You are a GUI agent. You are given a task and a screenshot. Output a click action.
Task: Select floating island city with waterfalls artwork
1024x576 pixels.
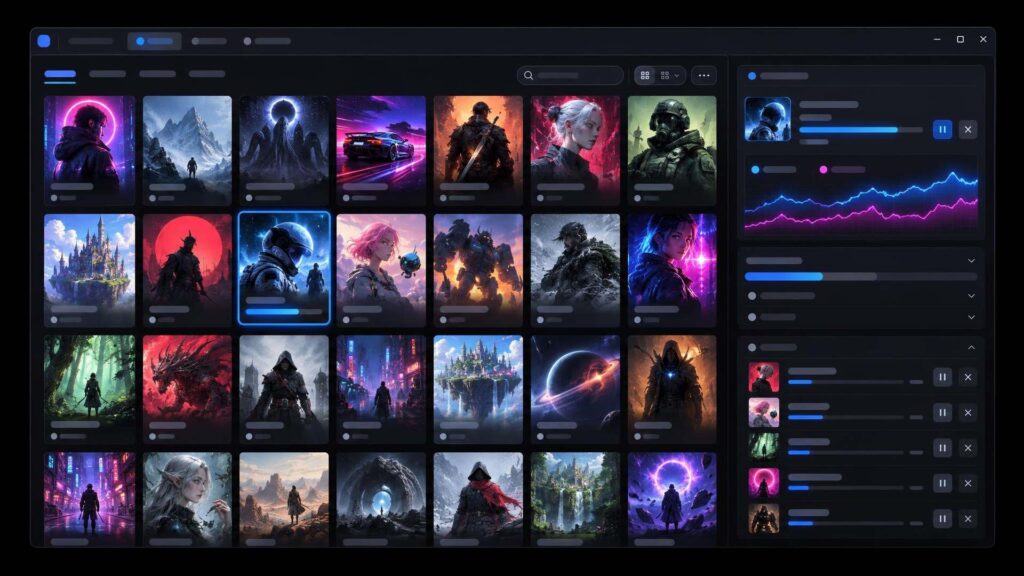point(478,389)
